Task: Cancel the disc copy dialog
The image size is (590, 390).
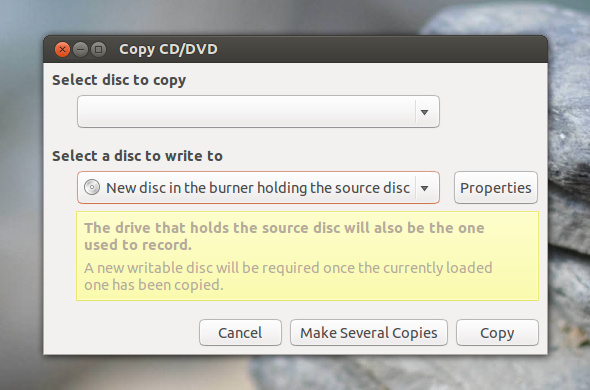Action: click(240, 332)
